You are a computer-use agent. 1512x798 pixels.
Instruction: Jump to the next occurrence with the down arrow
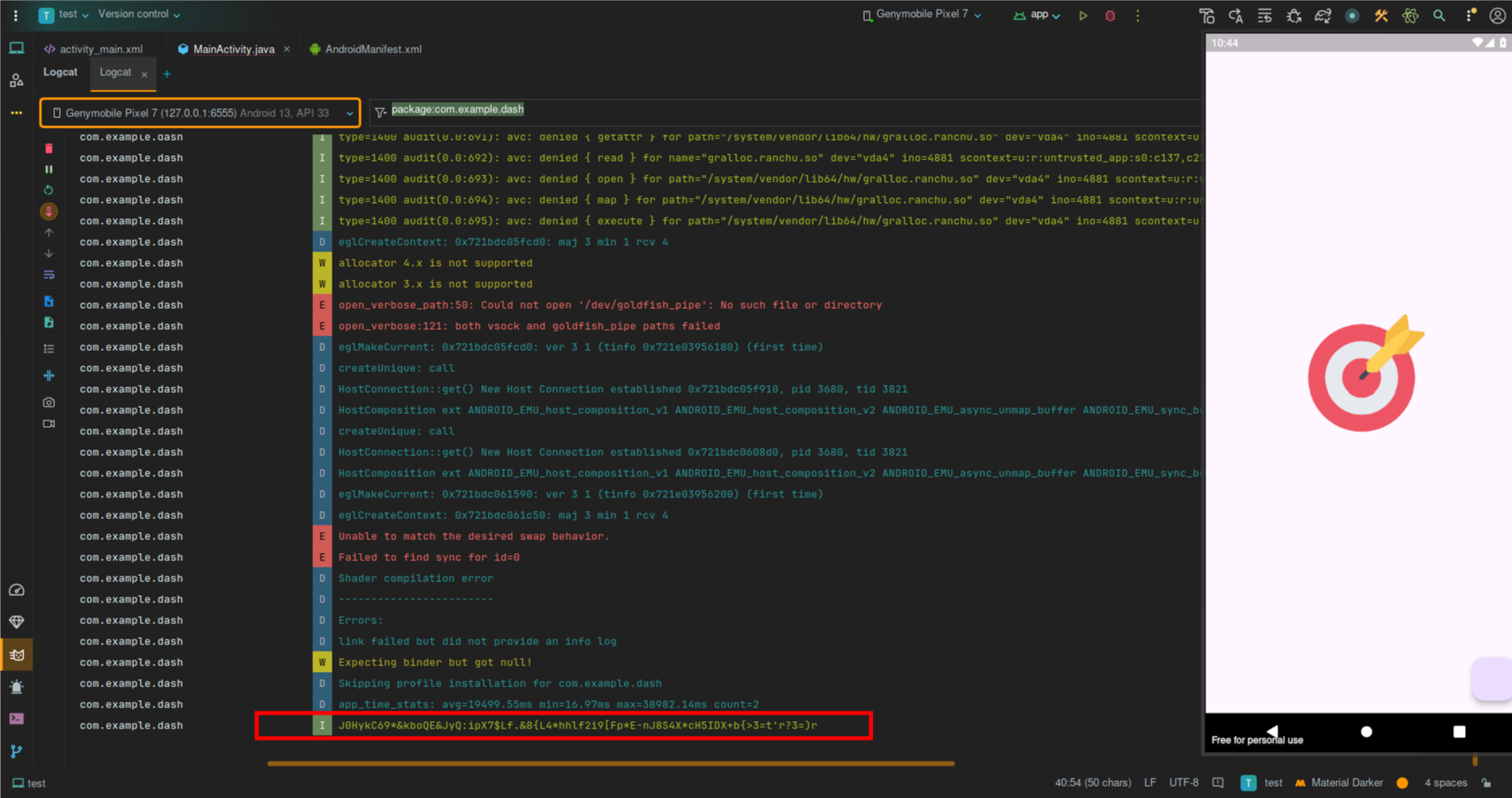(x=49, y=253)
